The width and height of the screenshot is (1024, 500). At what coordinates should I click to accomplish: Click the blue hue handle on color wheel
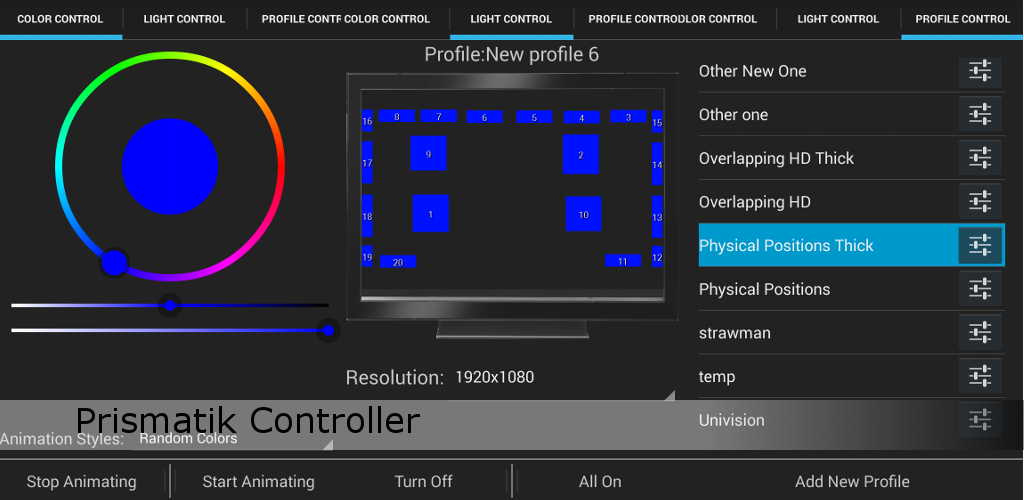click(x=114, y=262)
